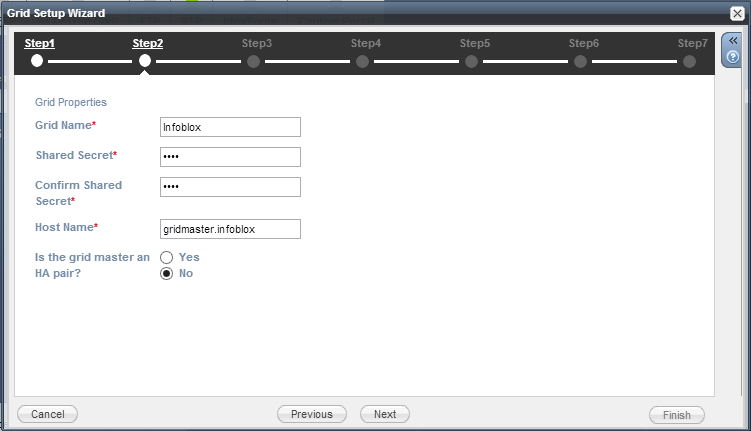Viewport: 751px width, 431px height.
Task: Collapse the side panel with double chevron
Action: (x=732, y=41)
